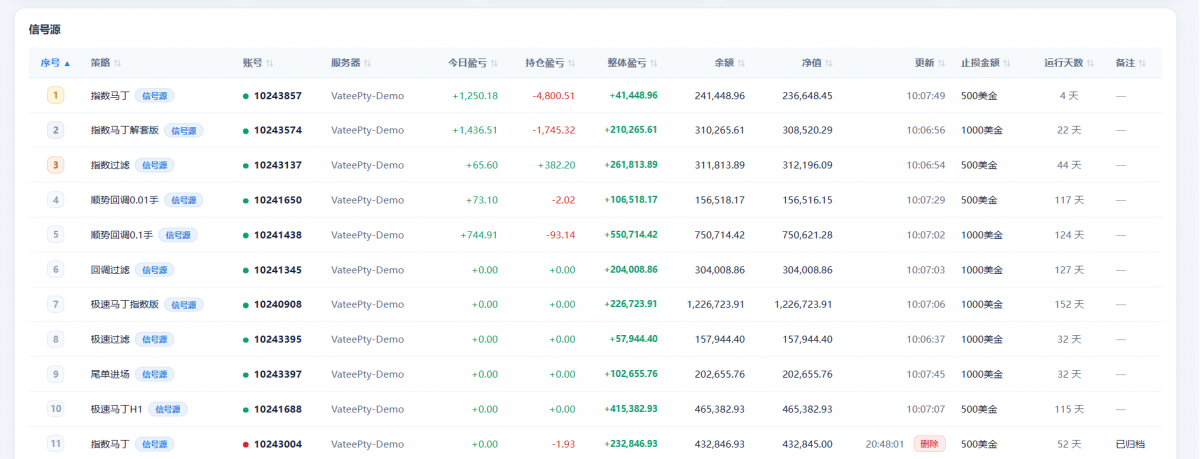
Task: Click position profit value +382.20
Action: 556,165
